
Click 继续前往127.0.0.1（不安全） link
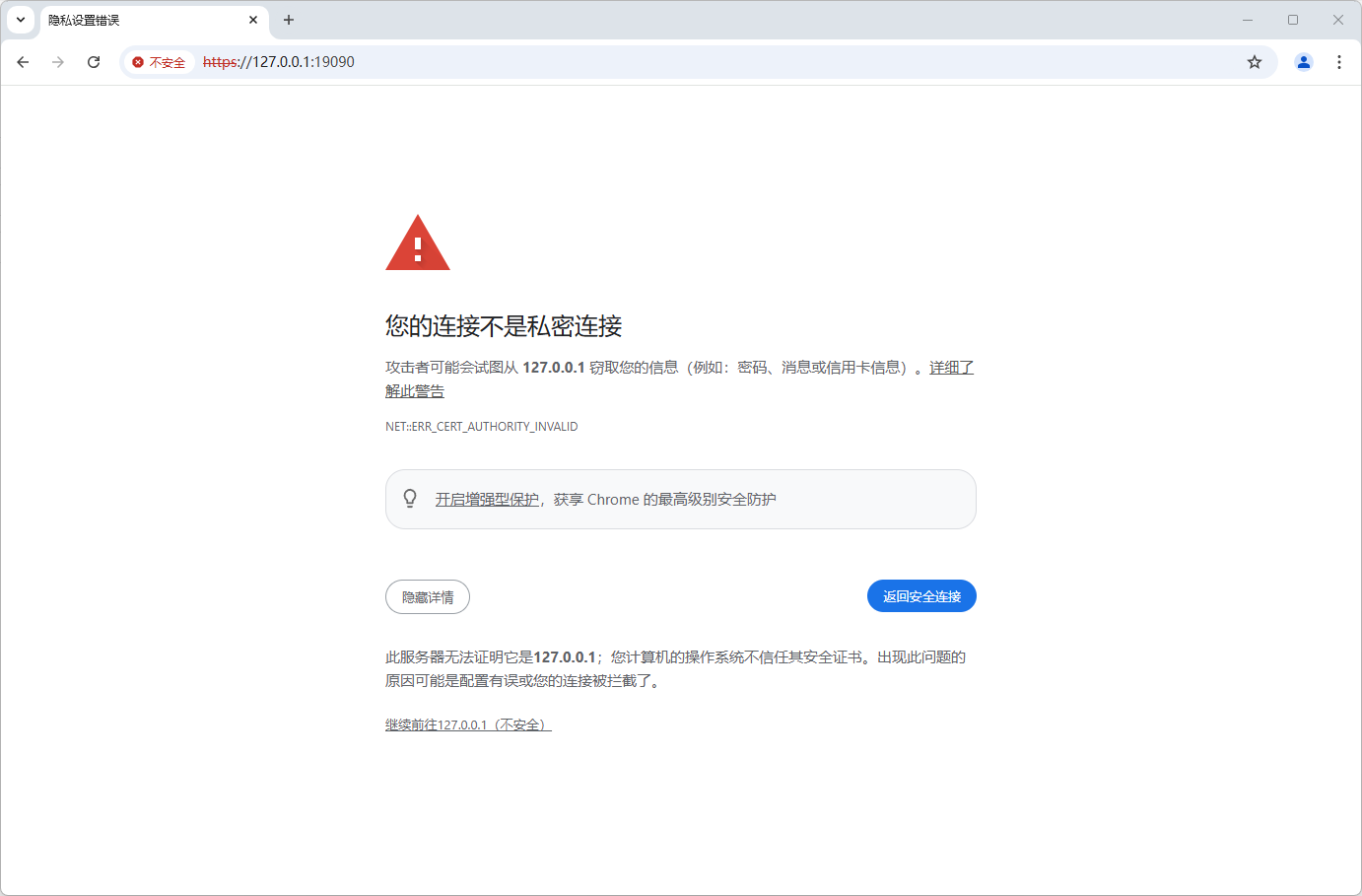point(467,724)
